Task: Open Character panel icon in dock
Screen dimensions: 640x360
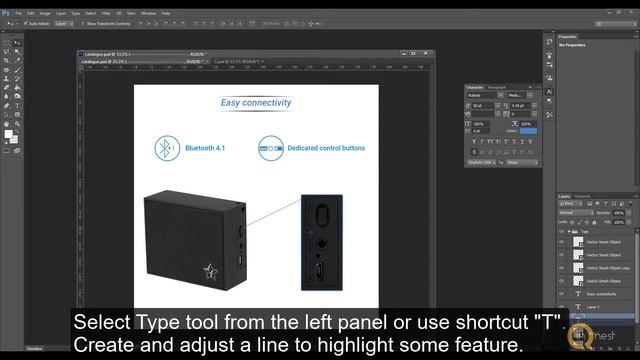Action: (x=549, y=91)
